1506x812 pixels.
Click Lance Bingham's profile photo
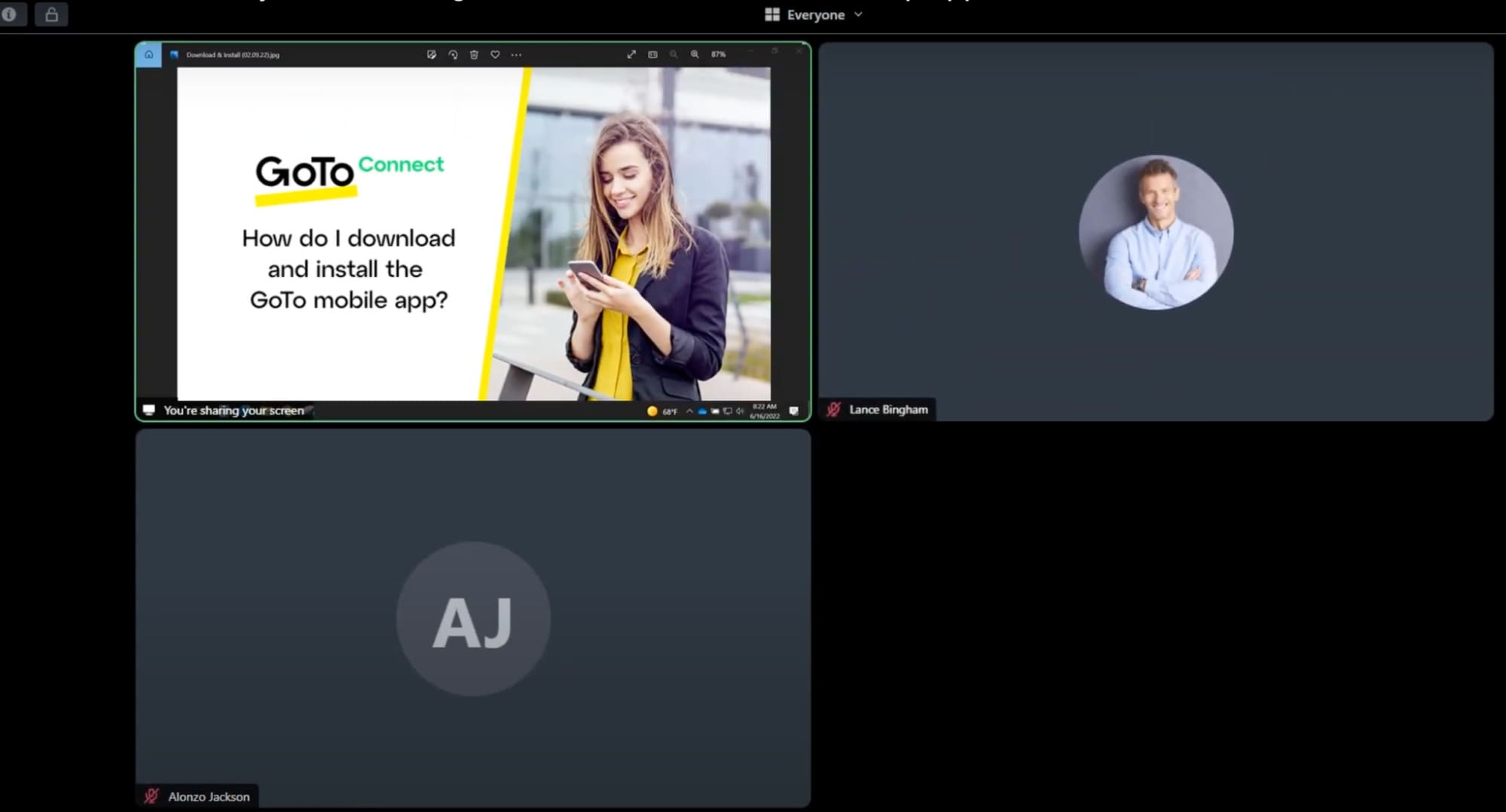click(1156, 232)
